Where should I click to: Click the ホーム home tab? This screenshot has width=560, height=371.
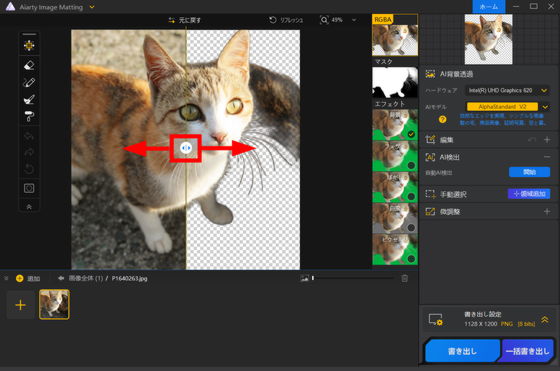[489, 7]
